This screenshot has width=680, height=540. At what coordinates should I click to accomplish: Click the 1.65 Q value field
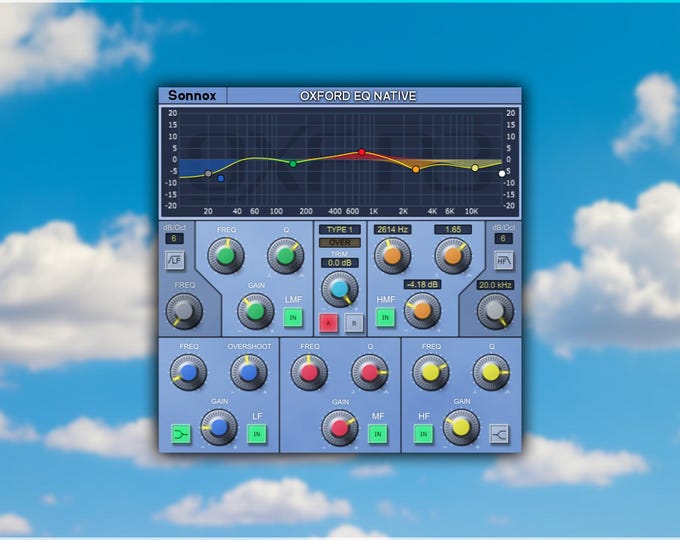pyautogui.click(x=453, y=229)
